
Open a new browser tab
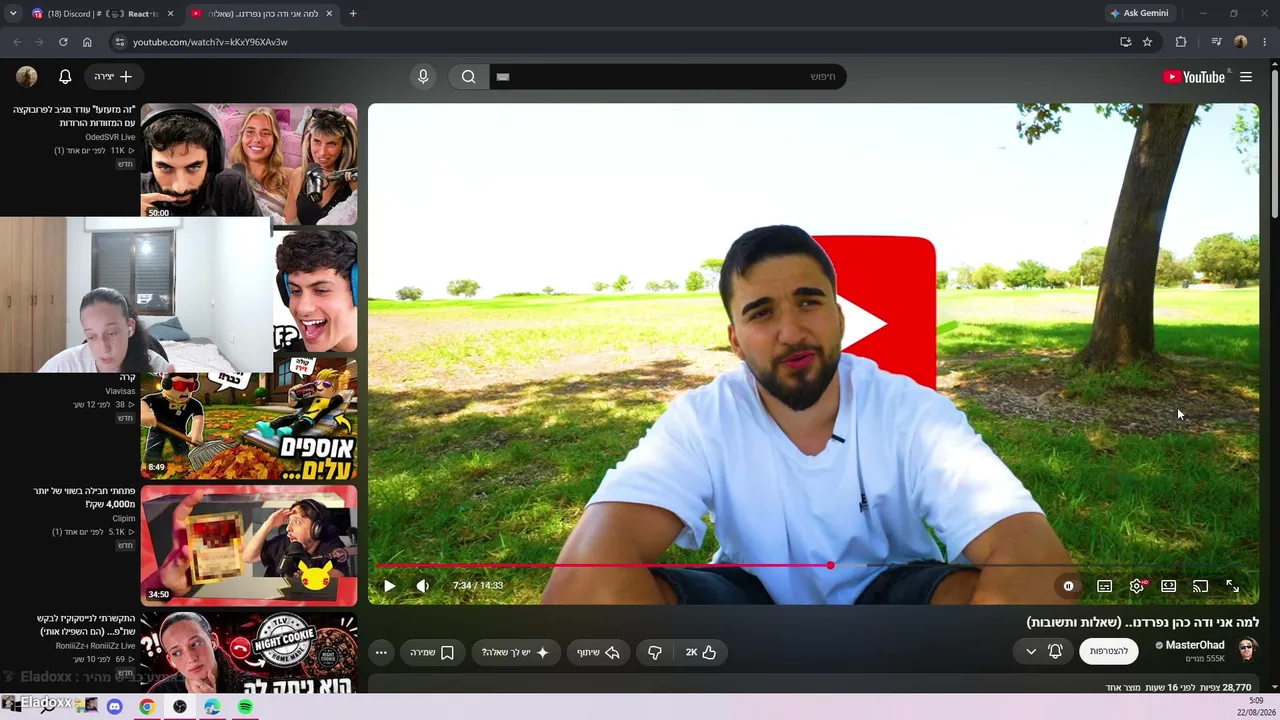point(353,14)
